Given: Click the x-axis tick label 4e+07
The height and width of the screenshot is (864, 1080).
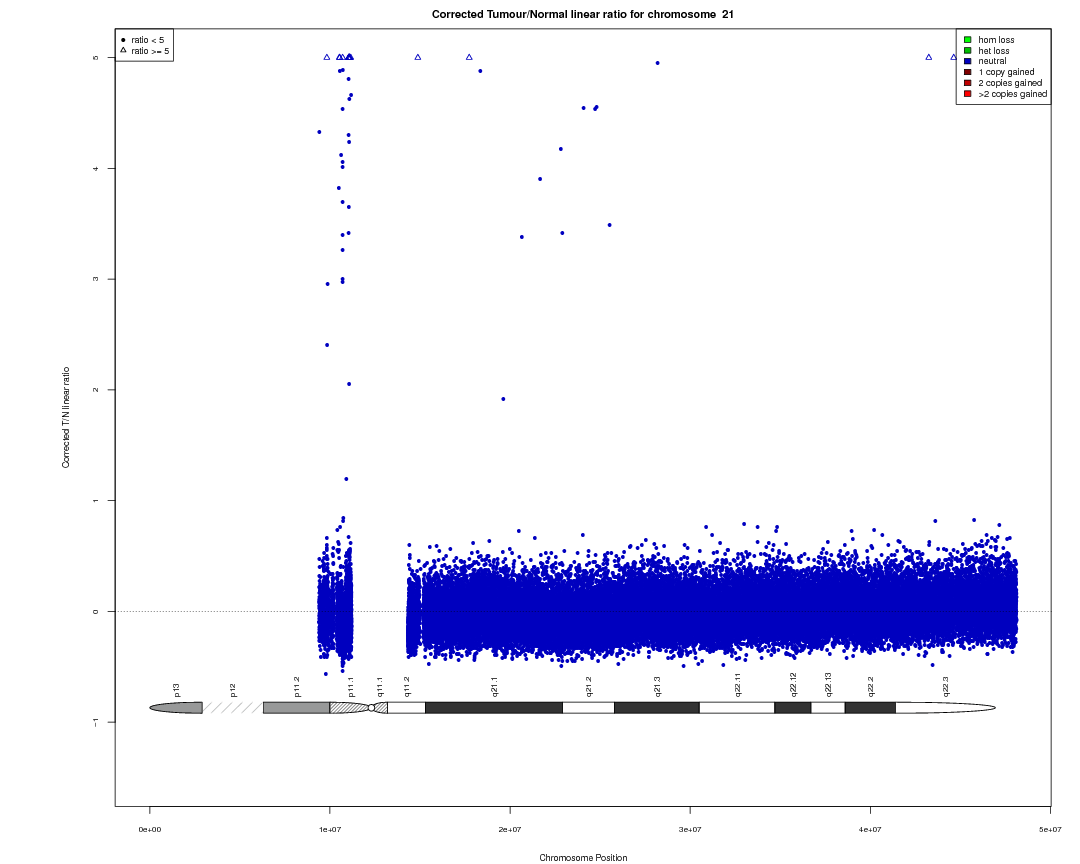Looking at the screenshot, I should [x=870, y=830].
